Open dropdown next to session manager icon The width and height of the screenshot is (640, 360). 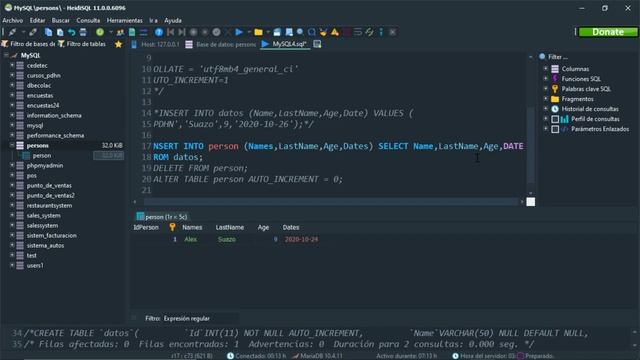tap(23, 32)
